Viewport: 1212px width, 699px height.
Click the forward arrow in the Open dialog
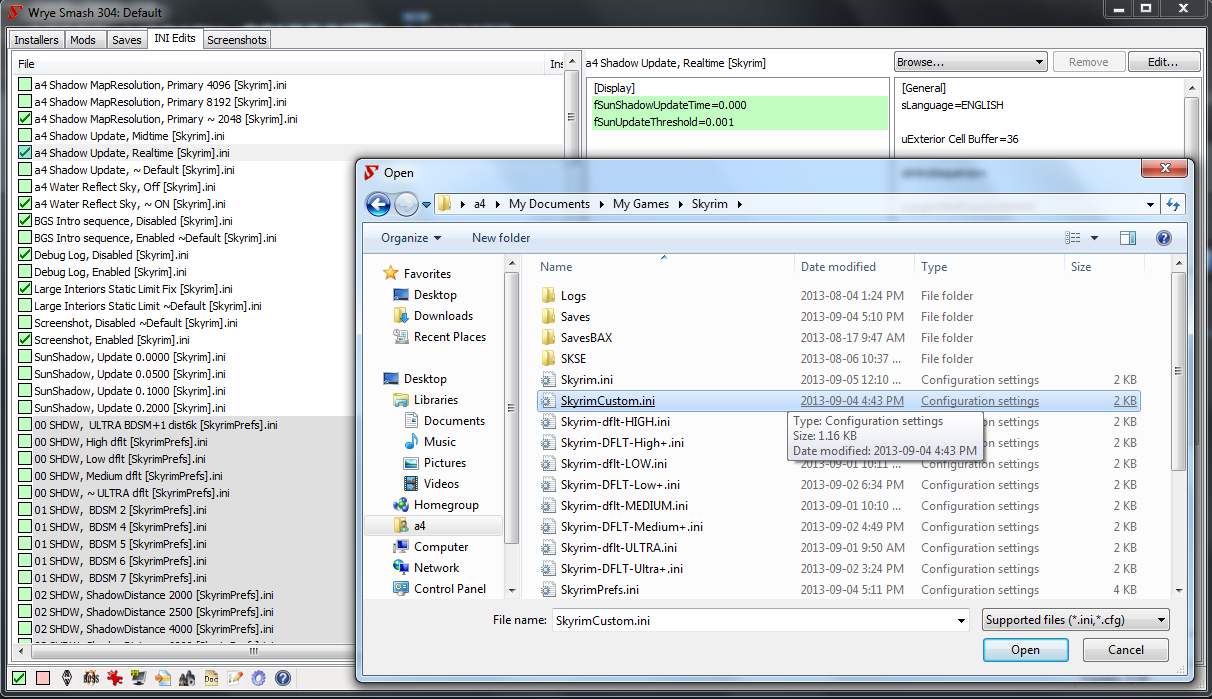pos(406,204)
